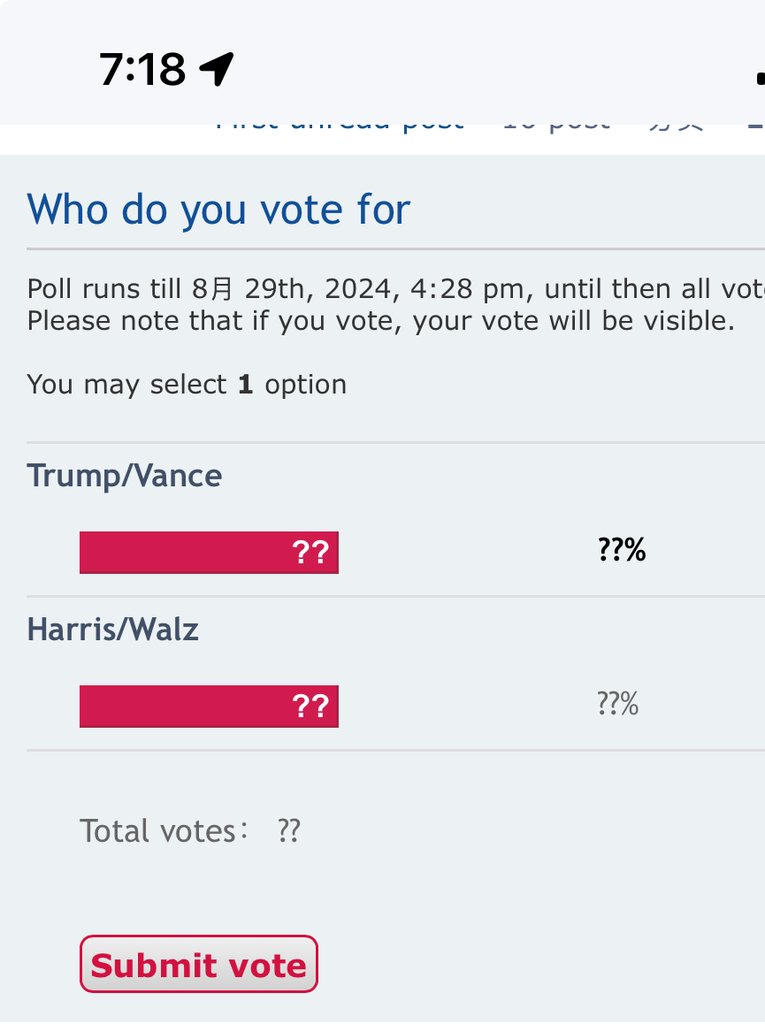The height and width of the screenshot is (1024, 765).
Task: Click the red Harris/Walz result bar
Action: [209, 706]
